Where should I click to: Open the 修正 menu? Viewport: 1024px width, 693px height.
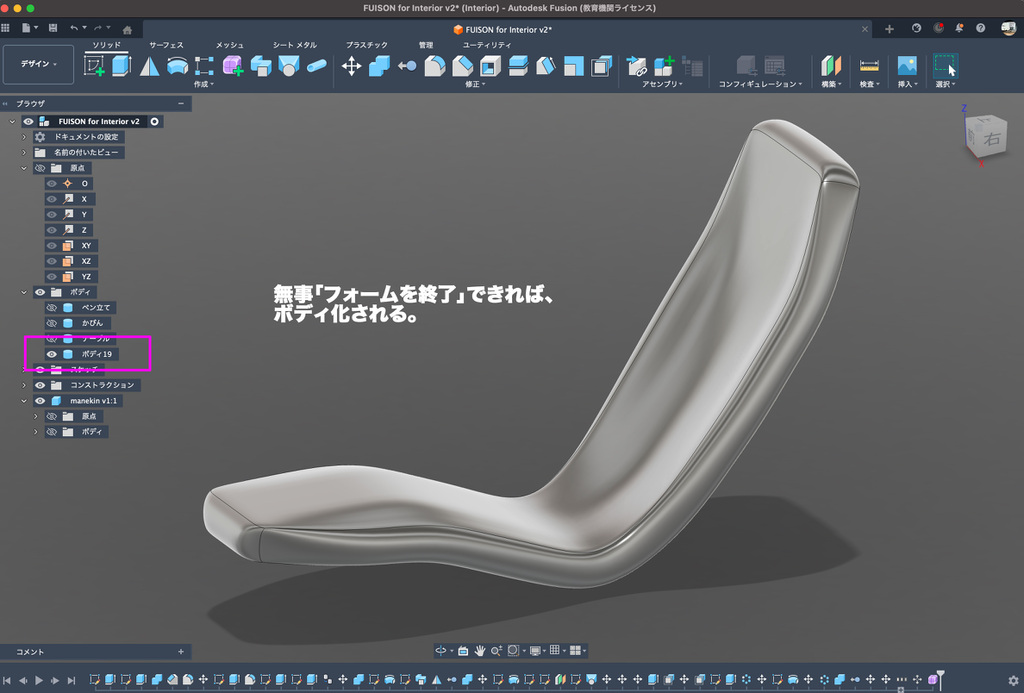click(x=475, y=85)
